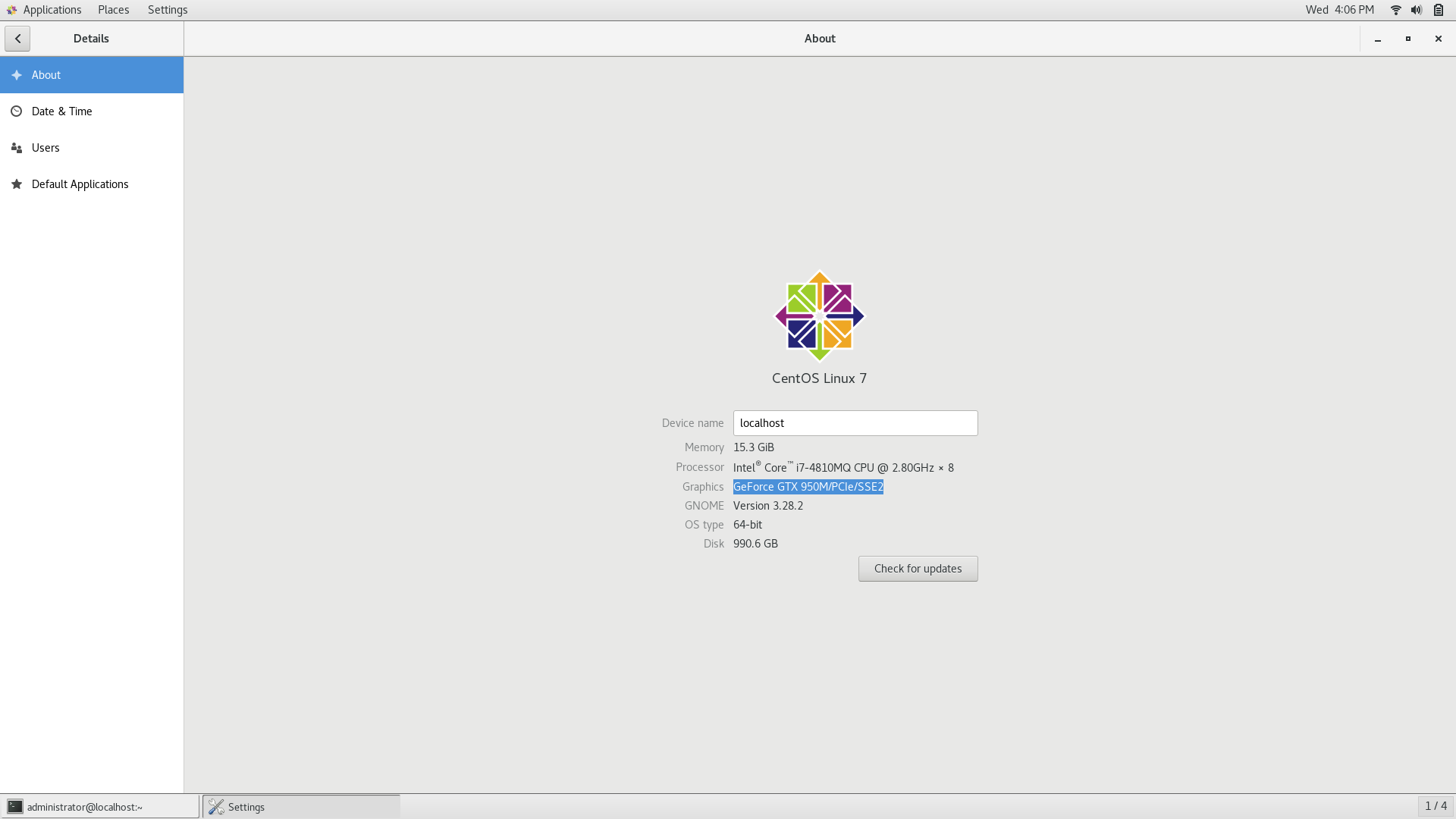Viewport: 1456px width, 819px height.
Task: Open the Users panel
Action: [92, 148]
